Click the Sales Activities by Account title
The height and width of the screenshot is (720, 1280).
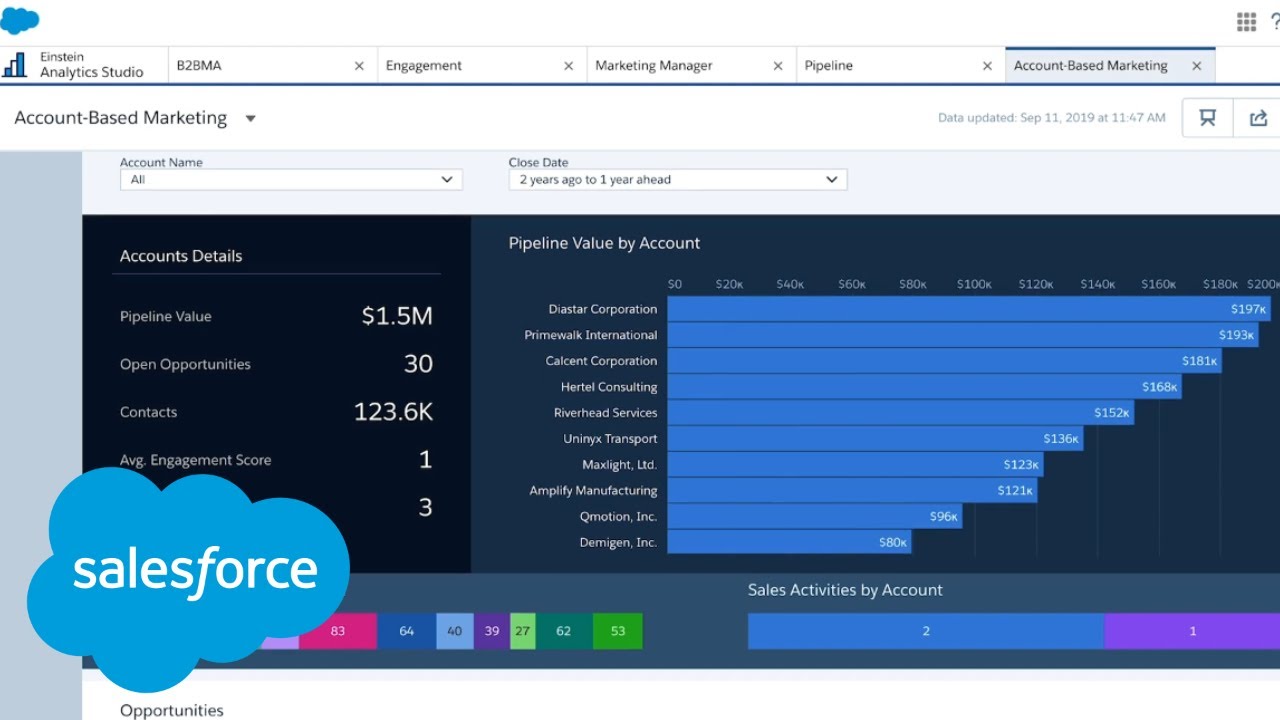[x=845, y=590]
